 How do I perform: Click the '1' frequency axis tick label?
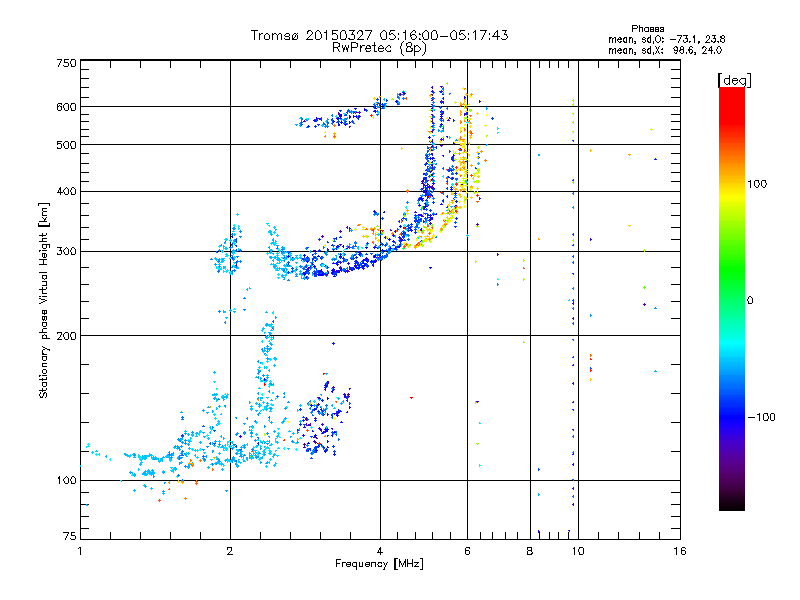(x=80, y=551)
